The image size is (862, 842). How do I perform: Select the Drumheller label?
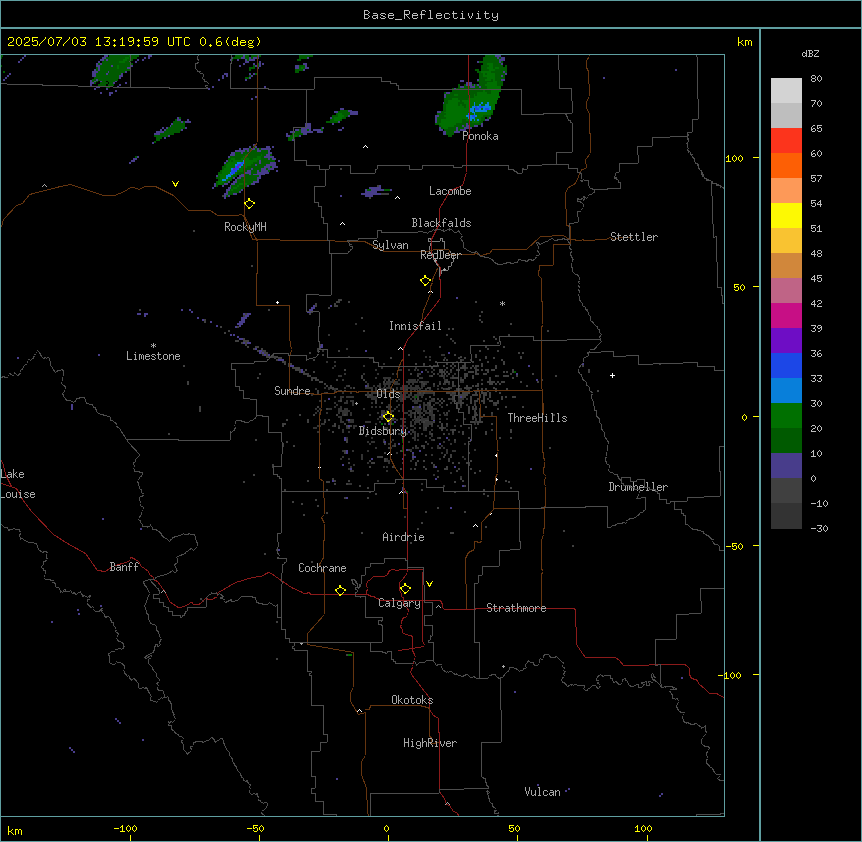(x=638, y=487)
